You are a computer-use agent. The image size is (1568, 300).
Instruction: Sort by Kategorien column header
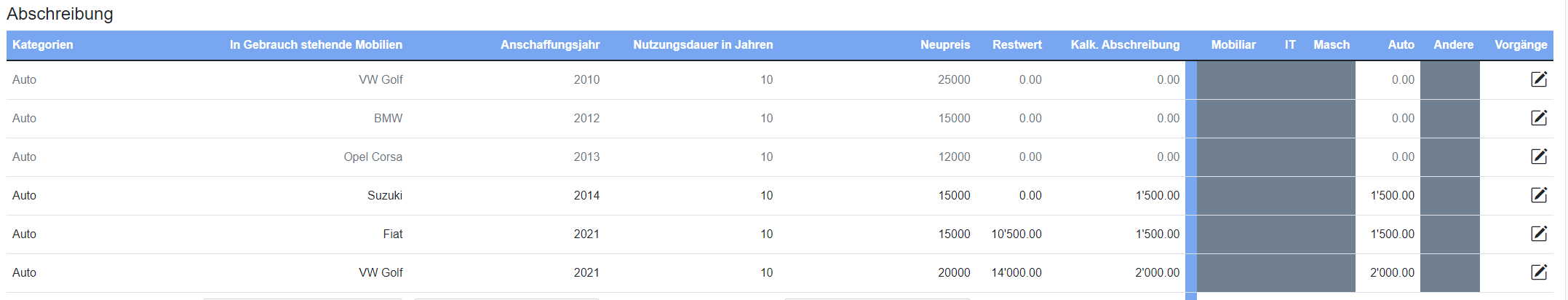43,44
